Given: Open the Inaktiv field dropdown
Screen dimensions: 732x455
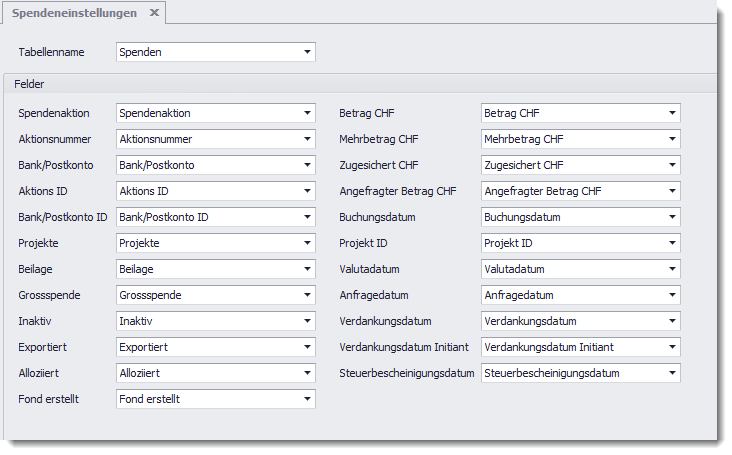Looking at the screenshot, I should (x=306, y=321).
